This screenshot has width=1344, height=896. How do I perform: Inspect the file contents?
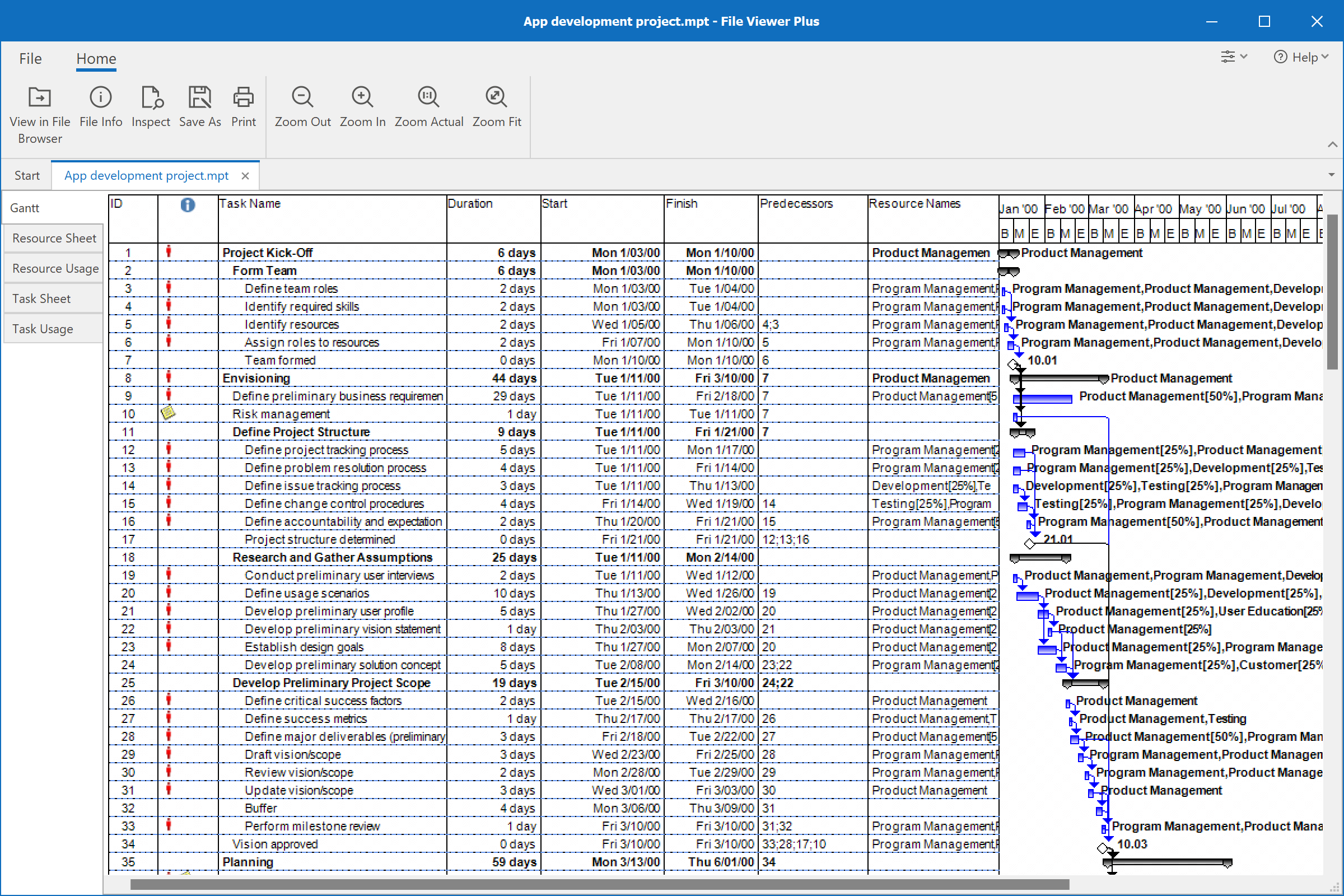point(150,107)
